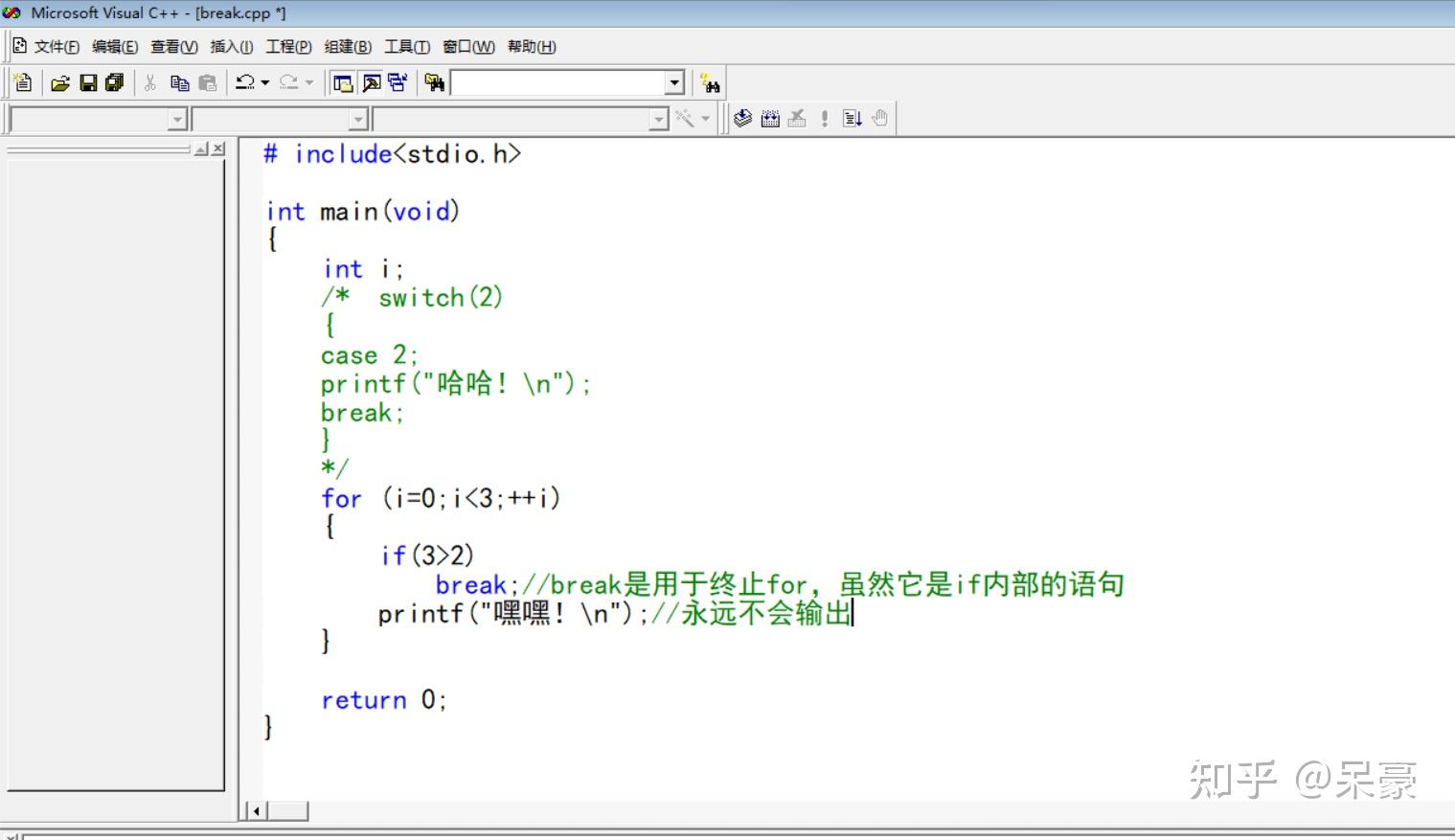Click the Search binoculars help icon
The width and height of the screenshot is (1455, 840).
[x=710, y=83]
